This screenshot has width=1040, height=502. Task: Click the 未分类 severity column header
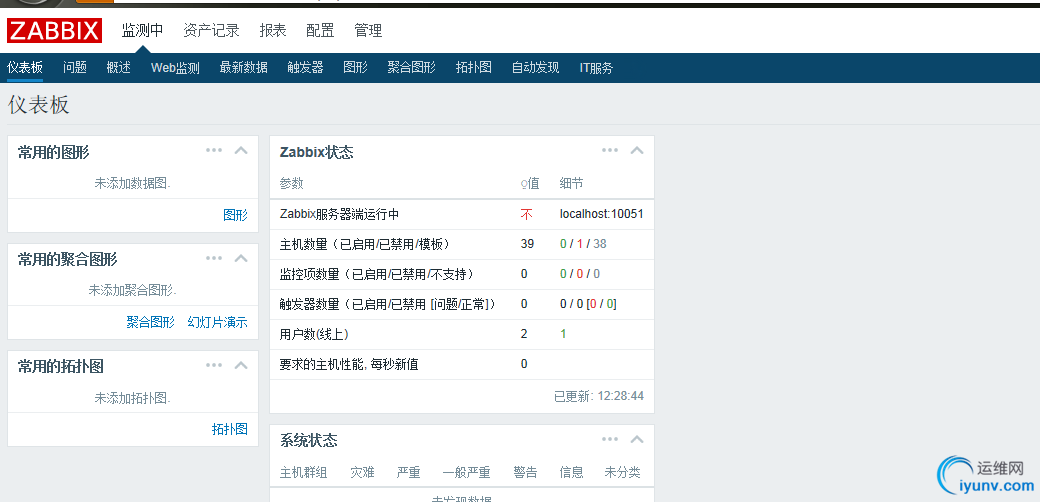pos(622,473)
